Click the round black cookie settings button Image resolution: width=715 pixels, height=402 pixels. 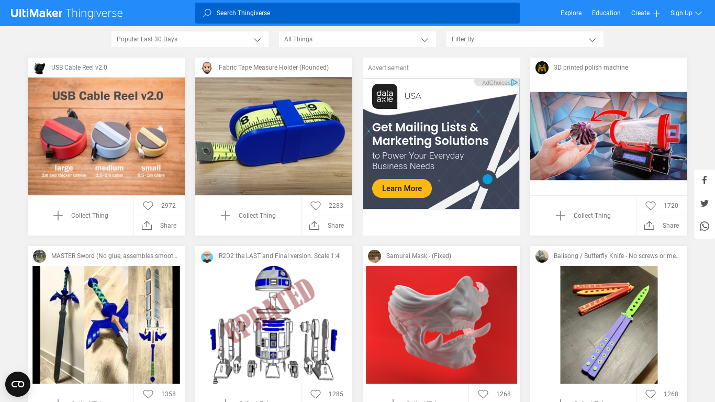18,384
